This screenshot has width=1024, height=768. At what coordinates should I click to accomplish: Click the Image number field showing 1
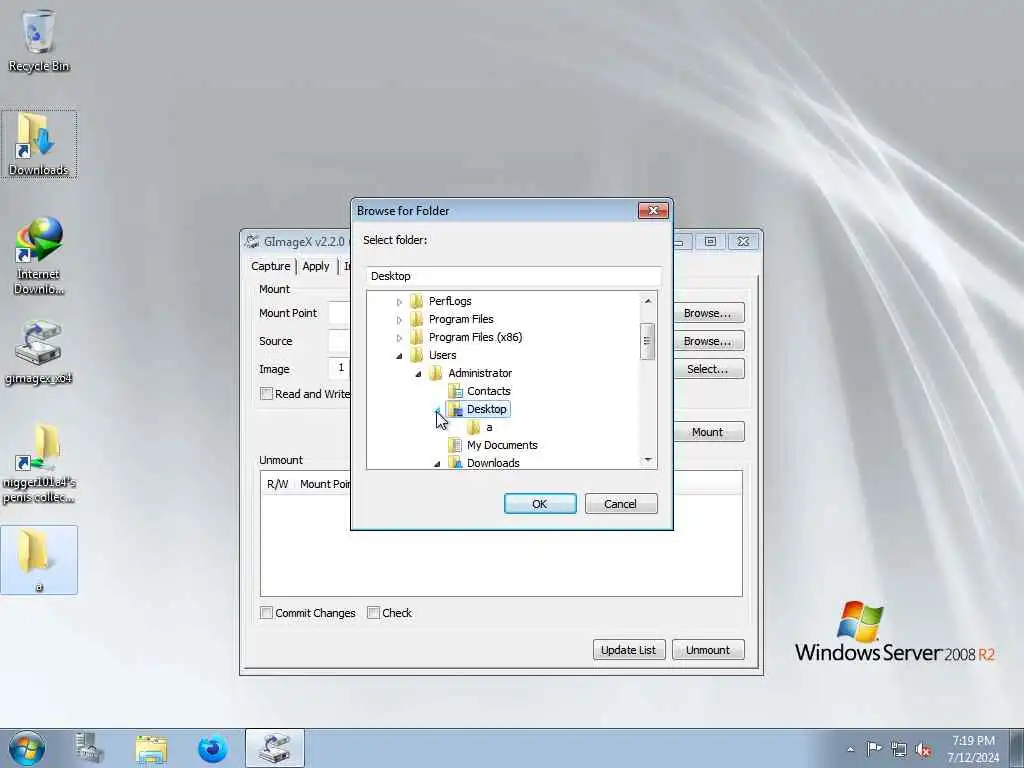point(340,368)
